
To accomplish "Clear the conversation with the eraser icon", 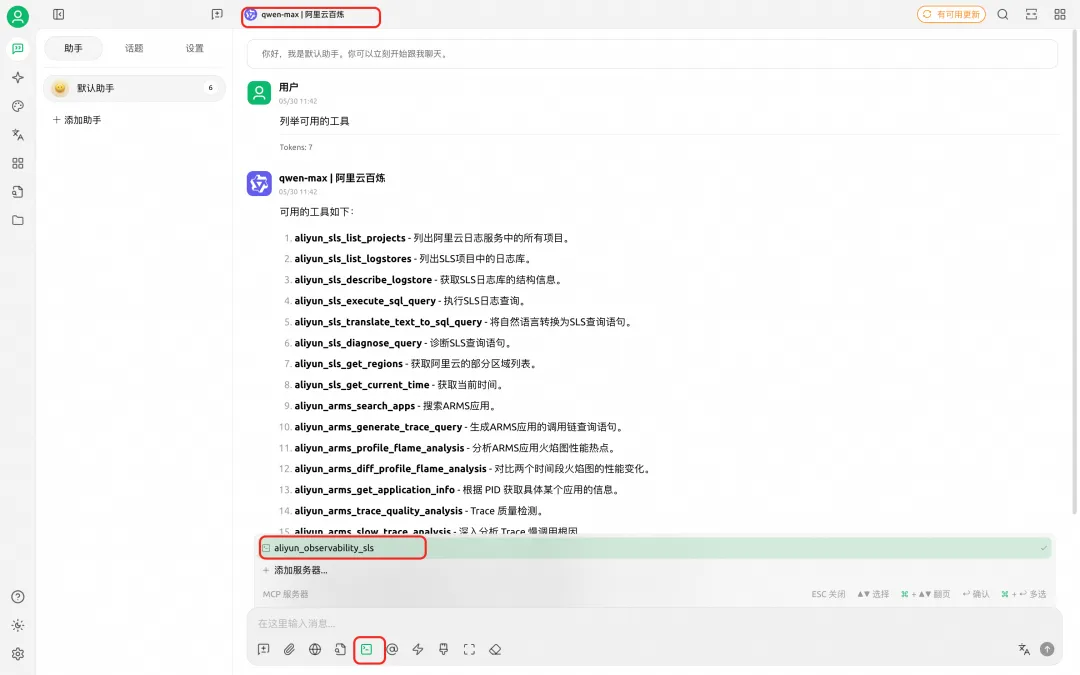I will [495, 649].
